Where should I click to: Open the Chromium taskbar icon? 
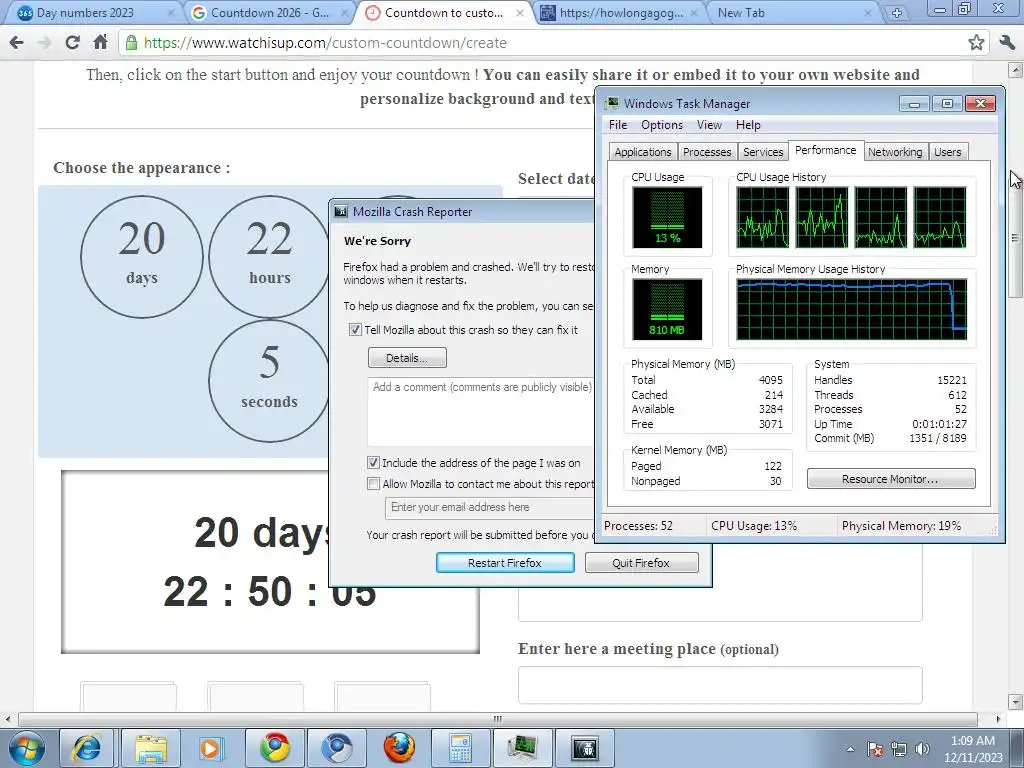point(337,748)
